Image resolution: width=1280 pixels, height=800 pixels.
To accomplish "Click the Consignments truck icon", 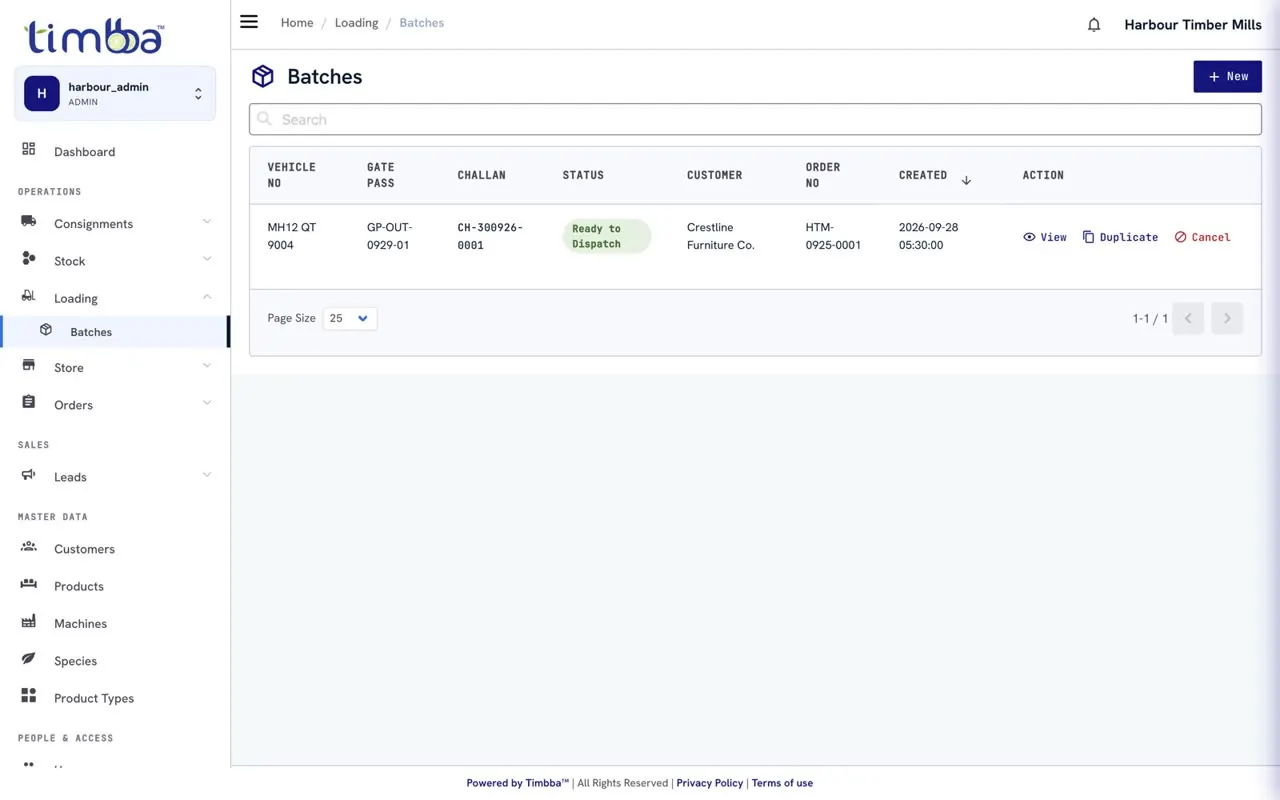I will pos(29,222).
